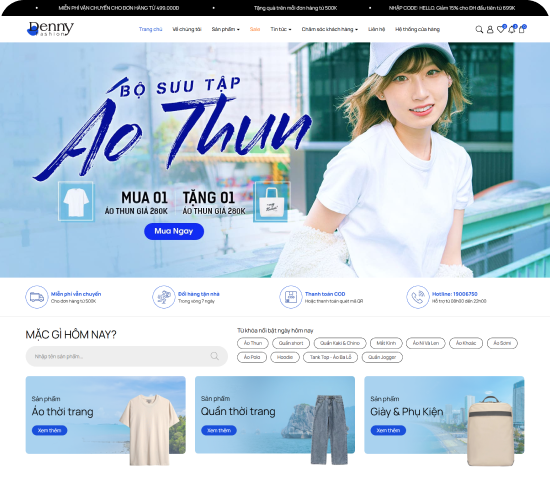Viewport: 550px width, 492px height.
Task: Open the shopping bag cart icon
Action: tap(522, 29)
